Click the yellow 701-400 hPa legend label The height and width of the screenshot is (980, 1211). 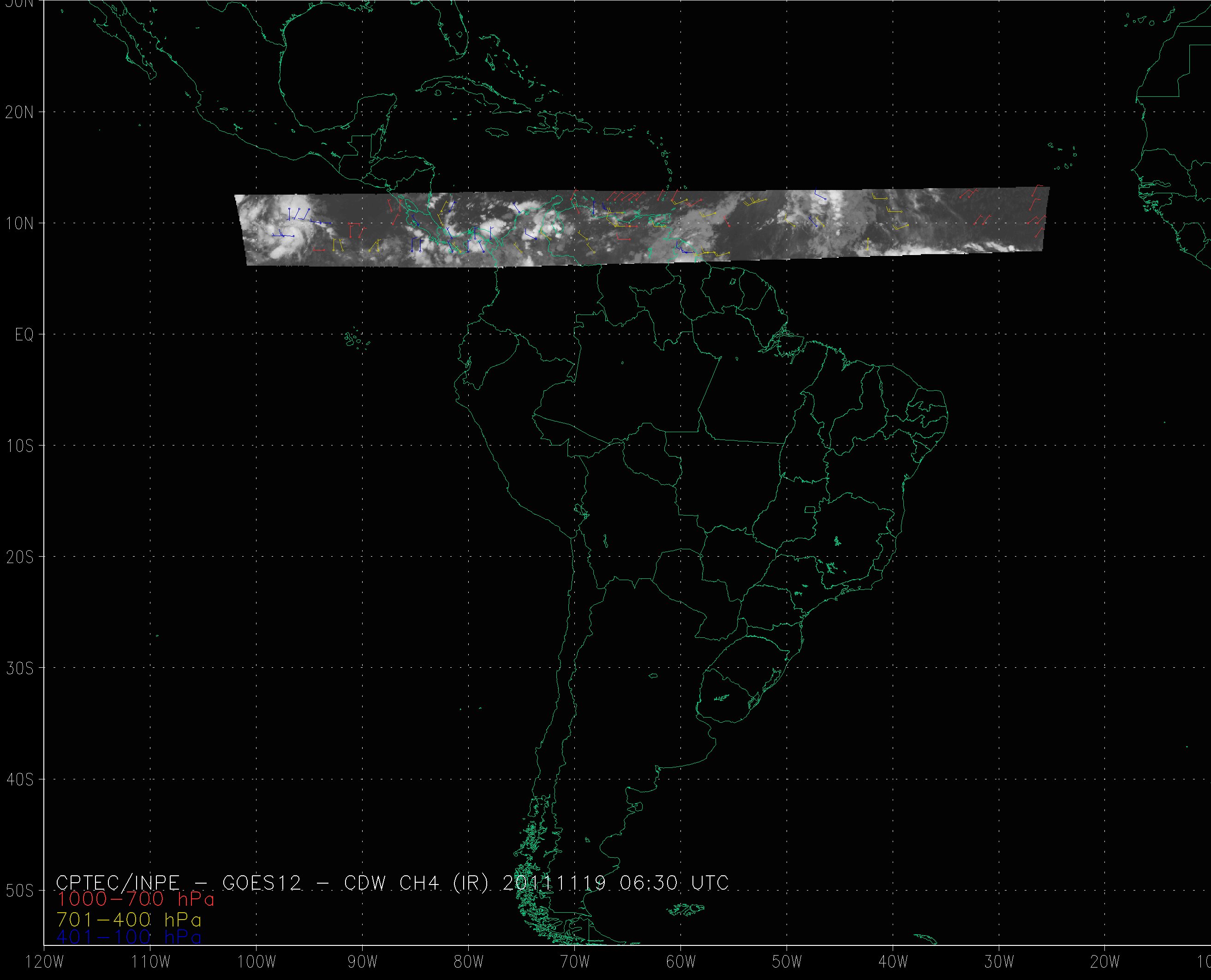pyautogui.click(x=129, y=920)
